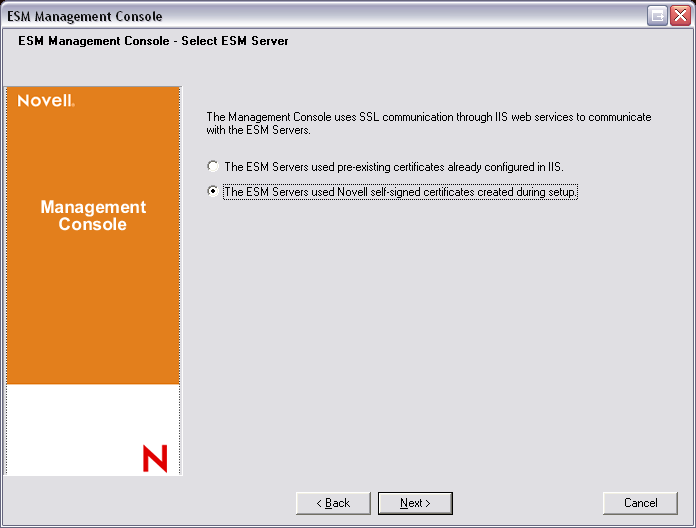Click the SSL communication description paragraph

coord(429,123)
